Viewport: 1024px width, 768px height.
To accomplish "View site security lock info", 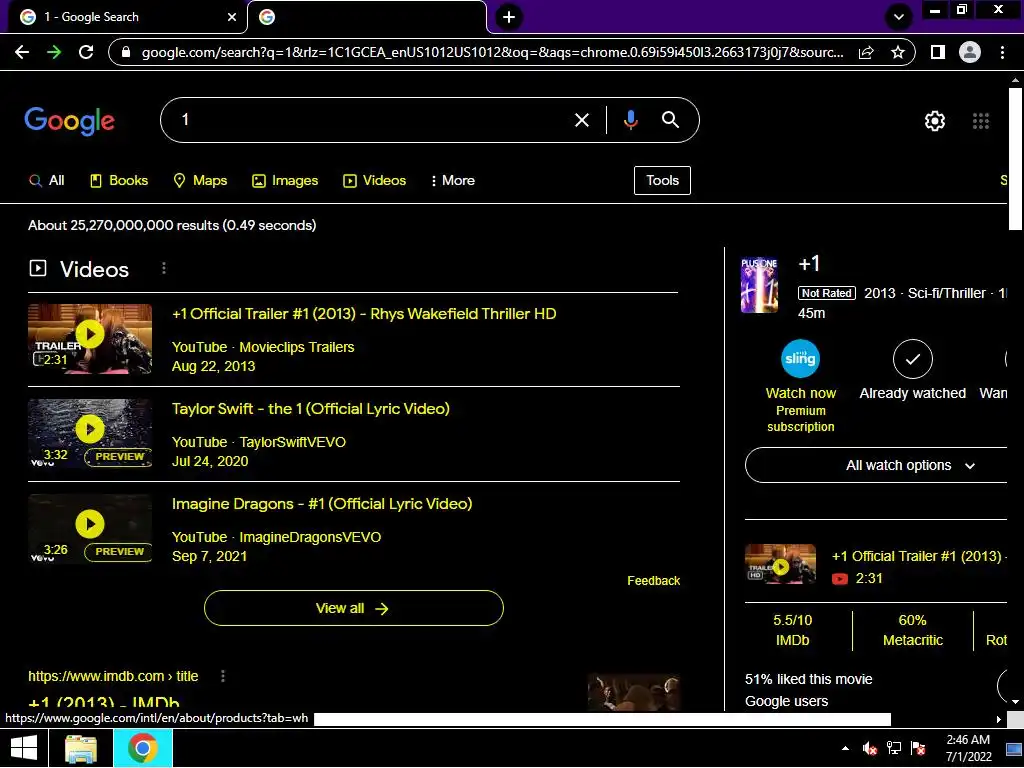I will [126, 52].
